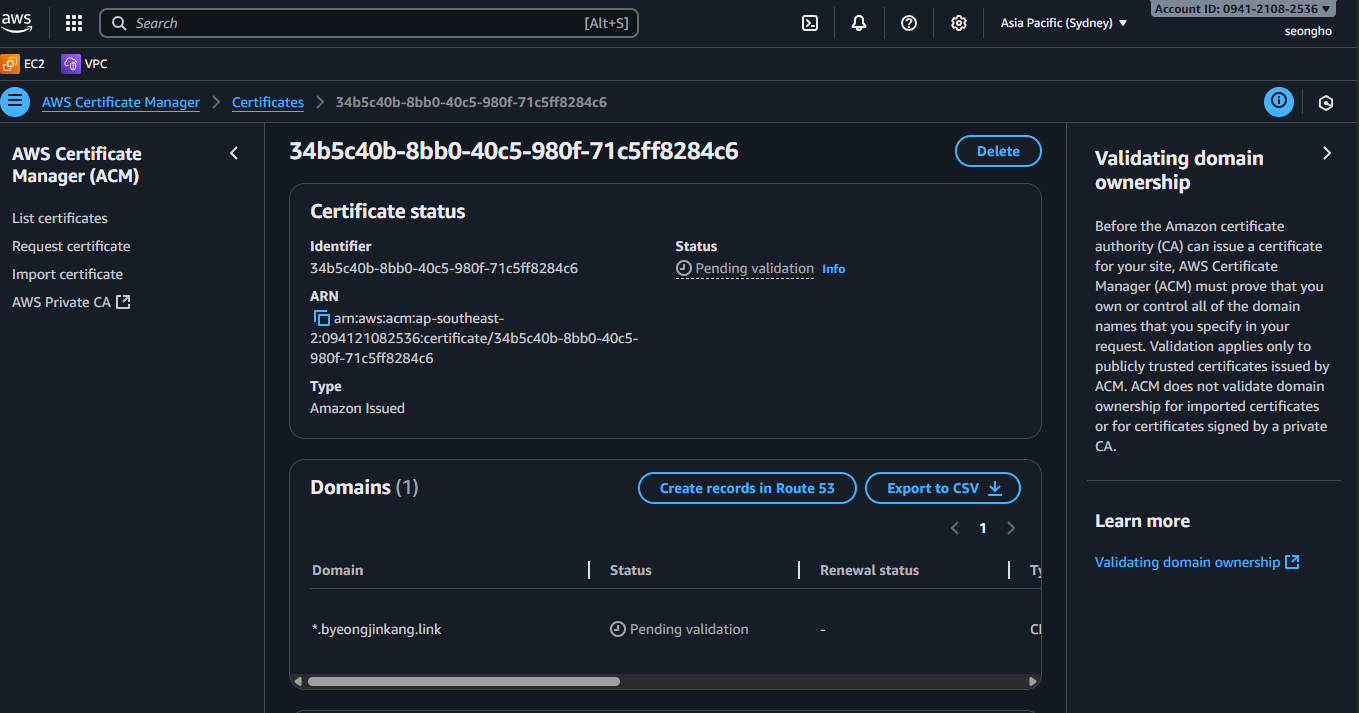Click the Pending validation status in domain row
This screenshot has height=713, width=1359.
(x=679, y=629)
